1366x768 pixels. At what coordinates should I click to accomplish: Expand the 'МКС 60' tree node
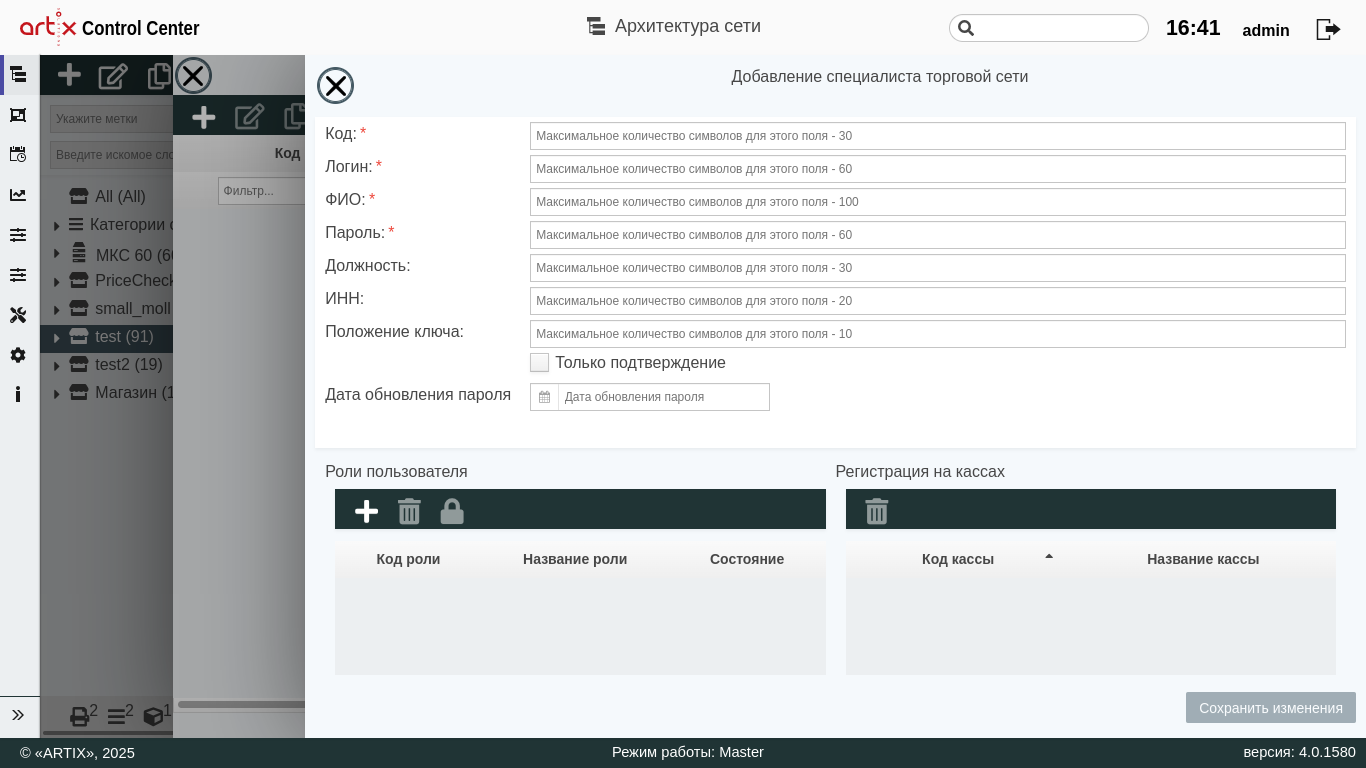tap(57, 254)
